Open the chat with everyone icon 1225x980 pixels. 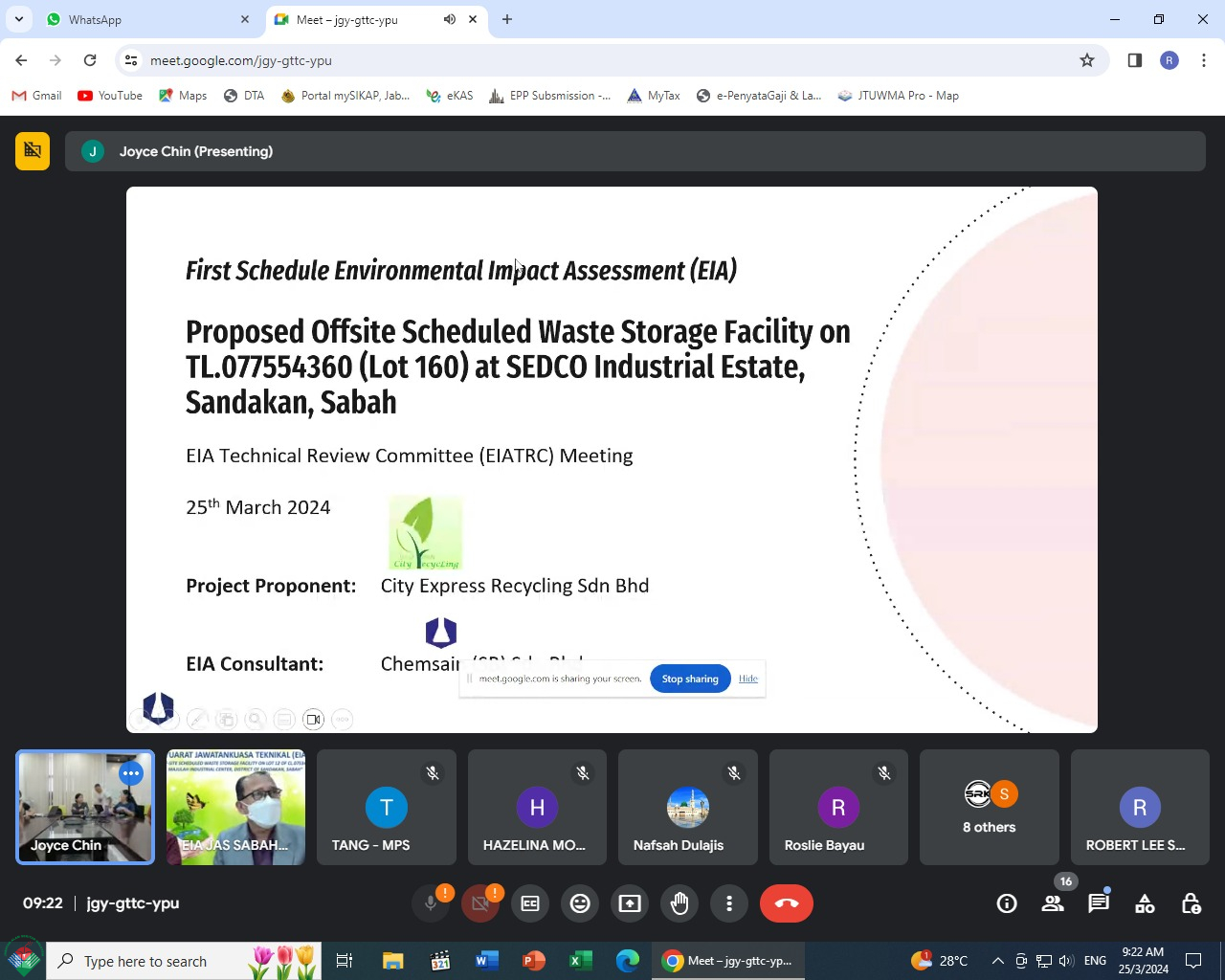coord(1099,903)
